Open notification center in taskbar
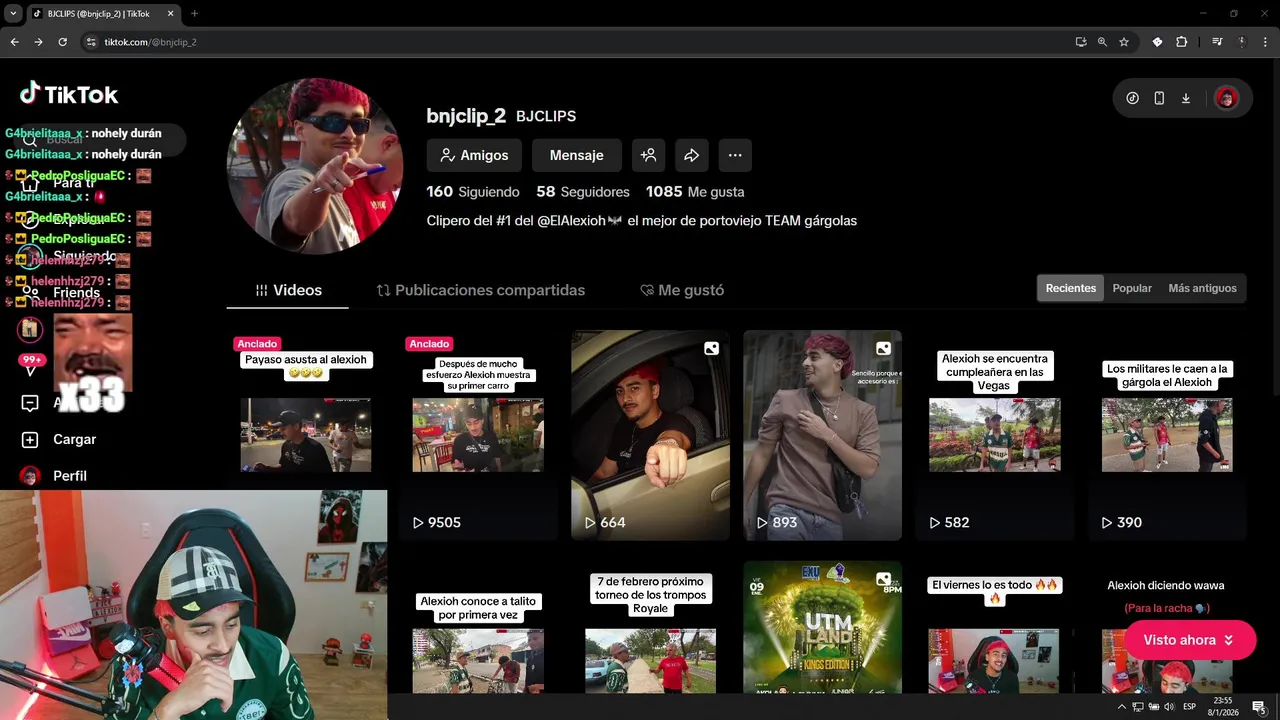The width and height of the screenshot is (1280, 720). [1258, 707]
